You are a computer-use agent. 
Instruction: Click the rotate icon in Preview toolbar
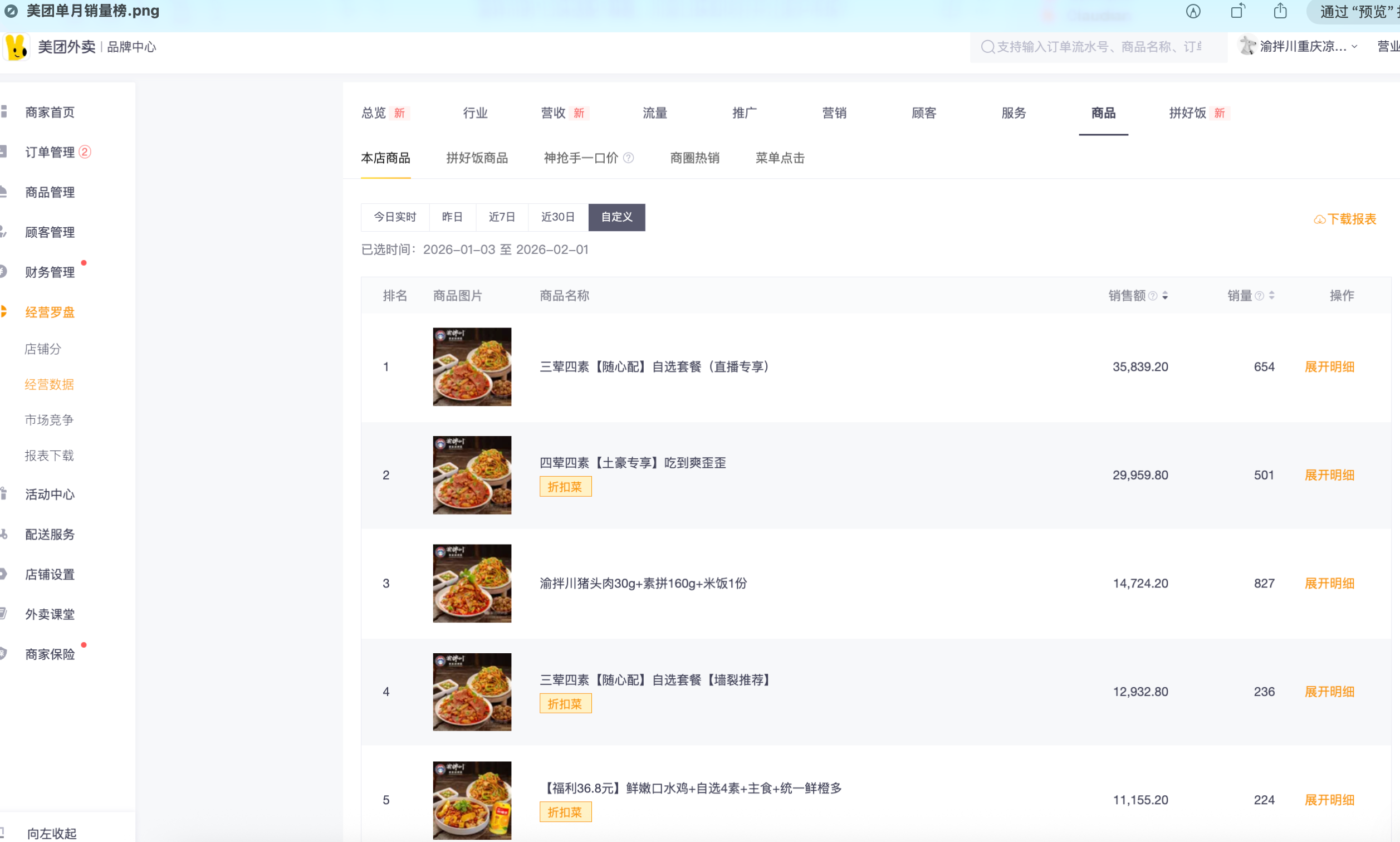click(1237, 11)
